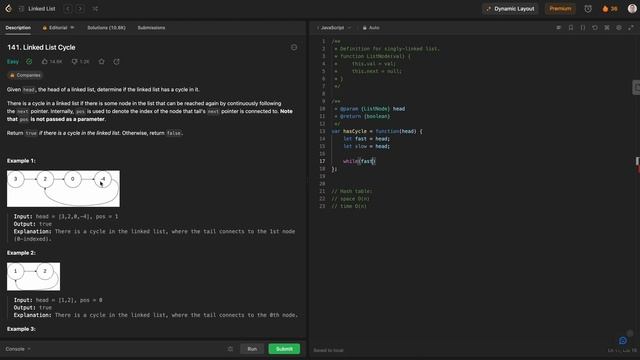The image size is (640, 360).
Task: Click the Companies tag button
Action: click(x=25, y=75)
